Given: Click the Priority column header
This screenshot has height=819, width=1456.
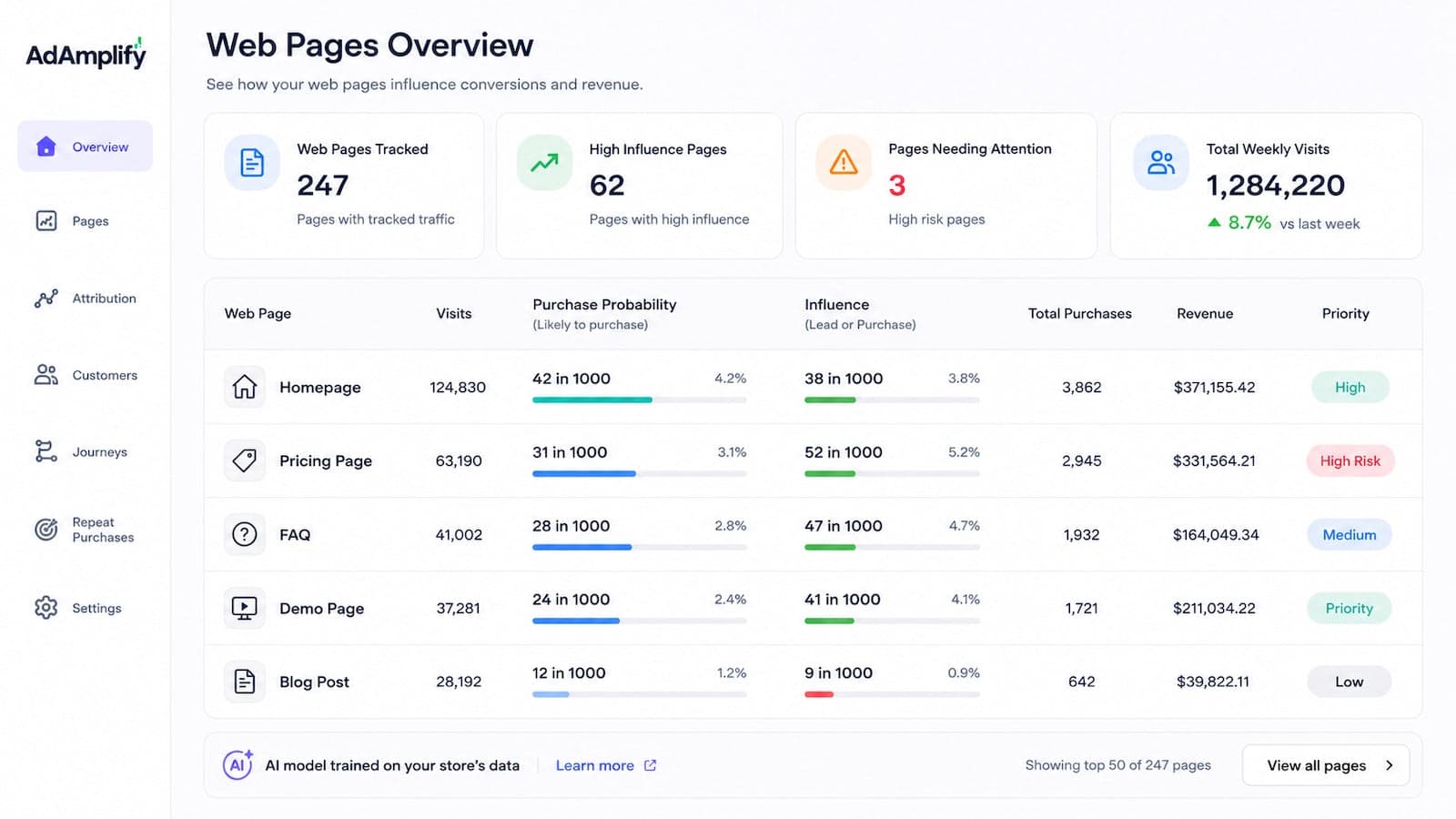Looking at the screenshot, I should point(1345,313).
